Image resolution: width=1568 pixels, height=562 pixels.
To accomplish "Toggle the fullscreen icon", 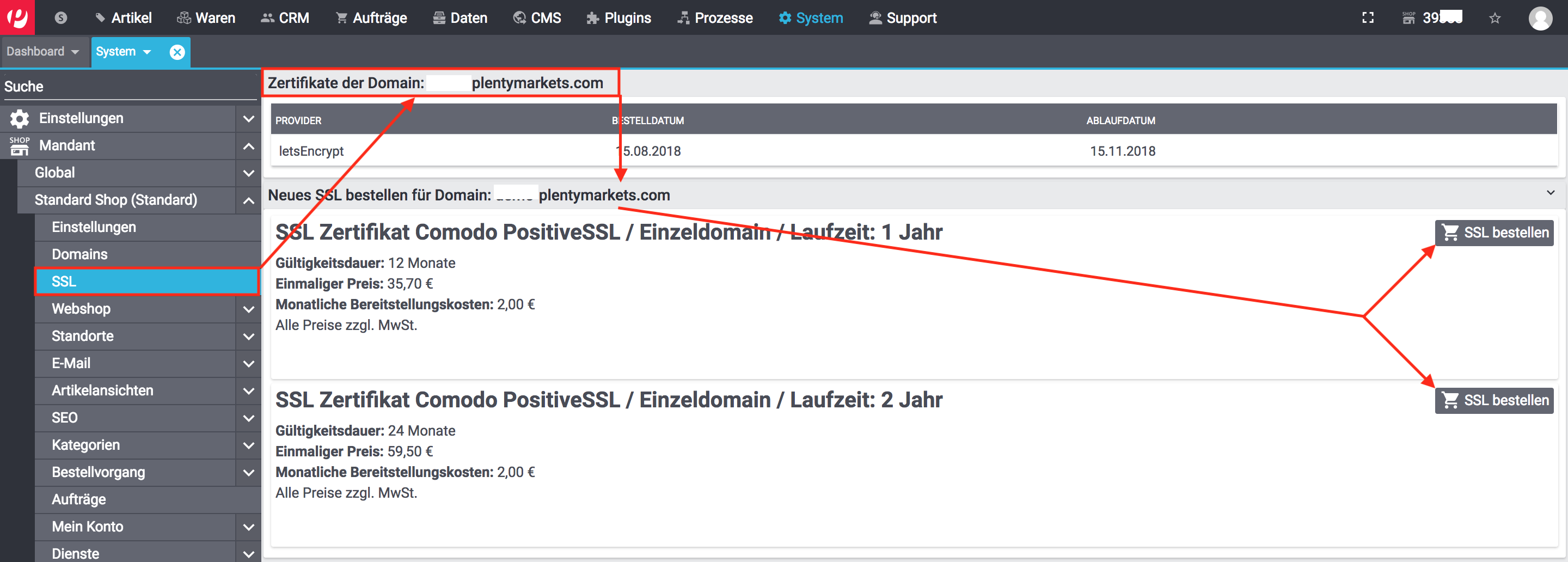I will click(1368, 17).
